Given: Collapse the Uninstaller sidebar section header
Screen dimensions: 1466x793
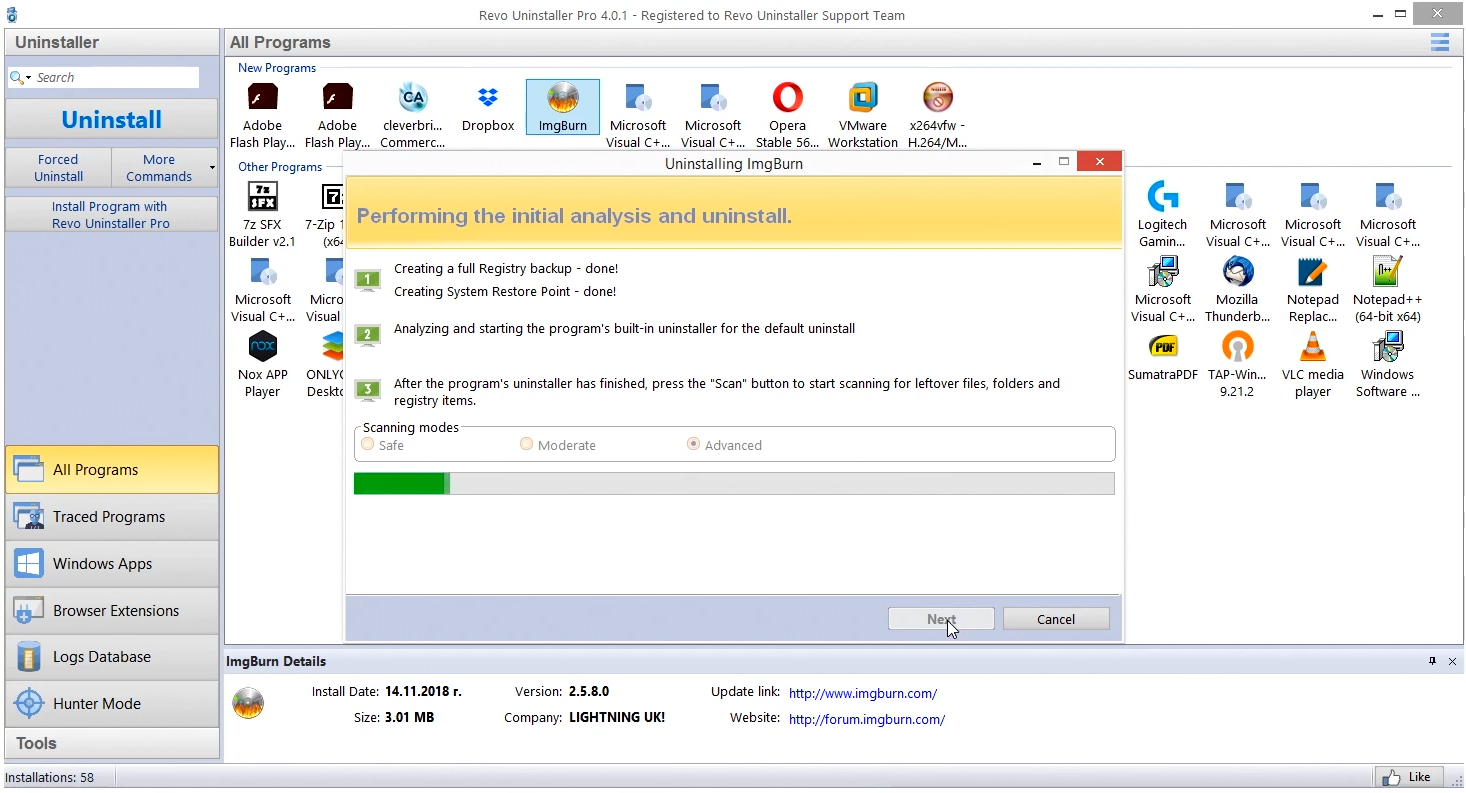Looking at the screenshot, I should (112, 42).
